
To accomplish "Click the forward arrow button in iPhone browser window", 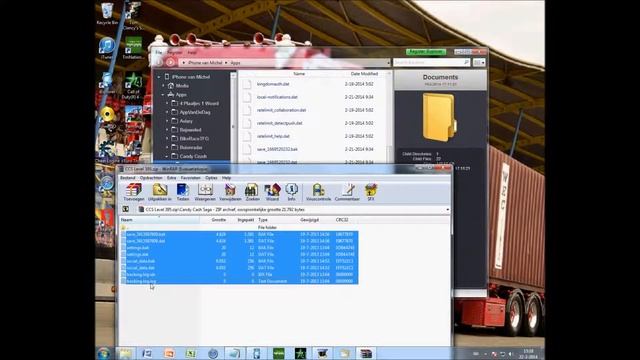I will [170, 62].
